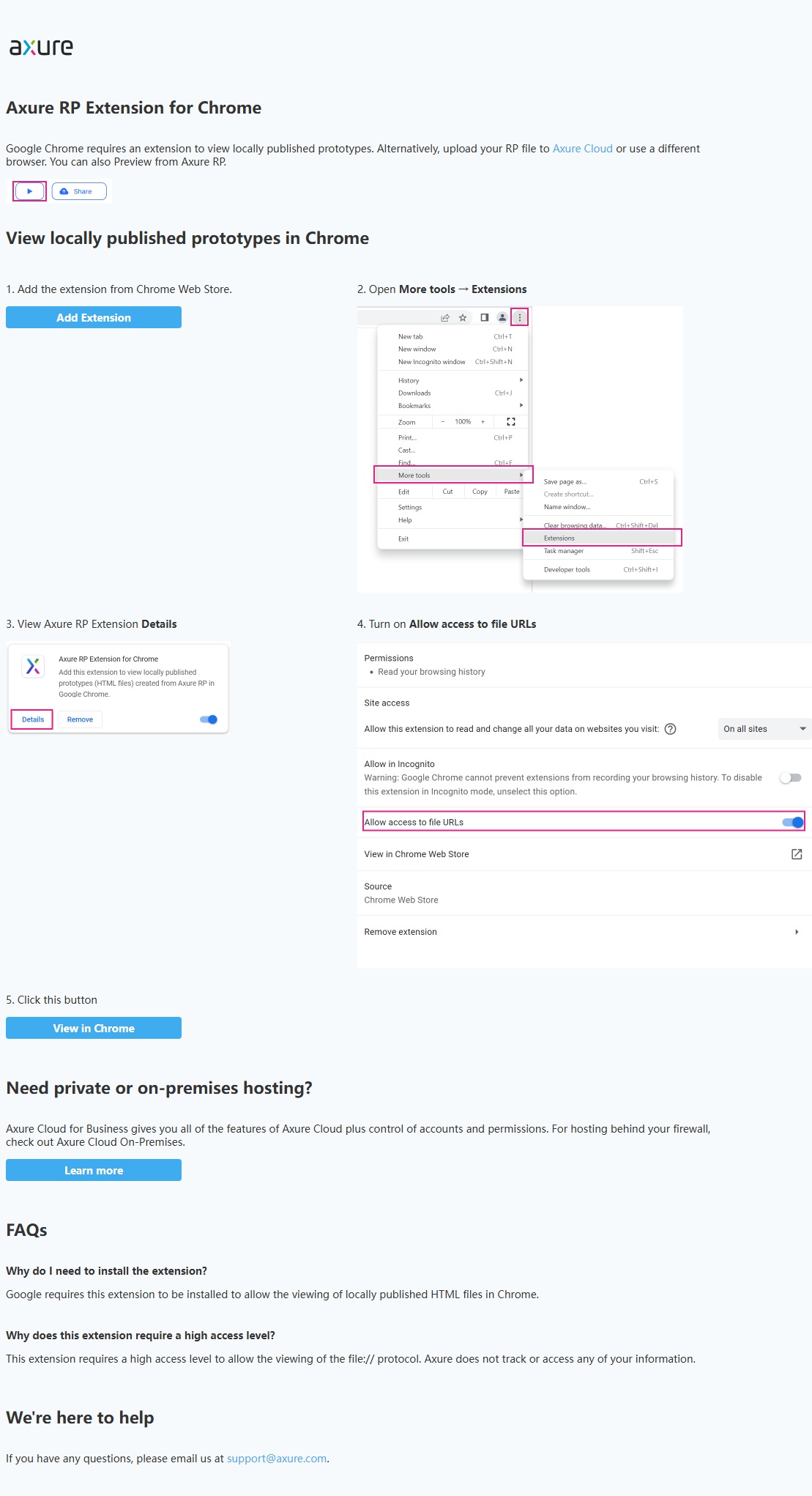Click the fullscreen icon in Zoom row
The image size is (812, 1496).
[x=511, y=422]
